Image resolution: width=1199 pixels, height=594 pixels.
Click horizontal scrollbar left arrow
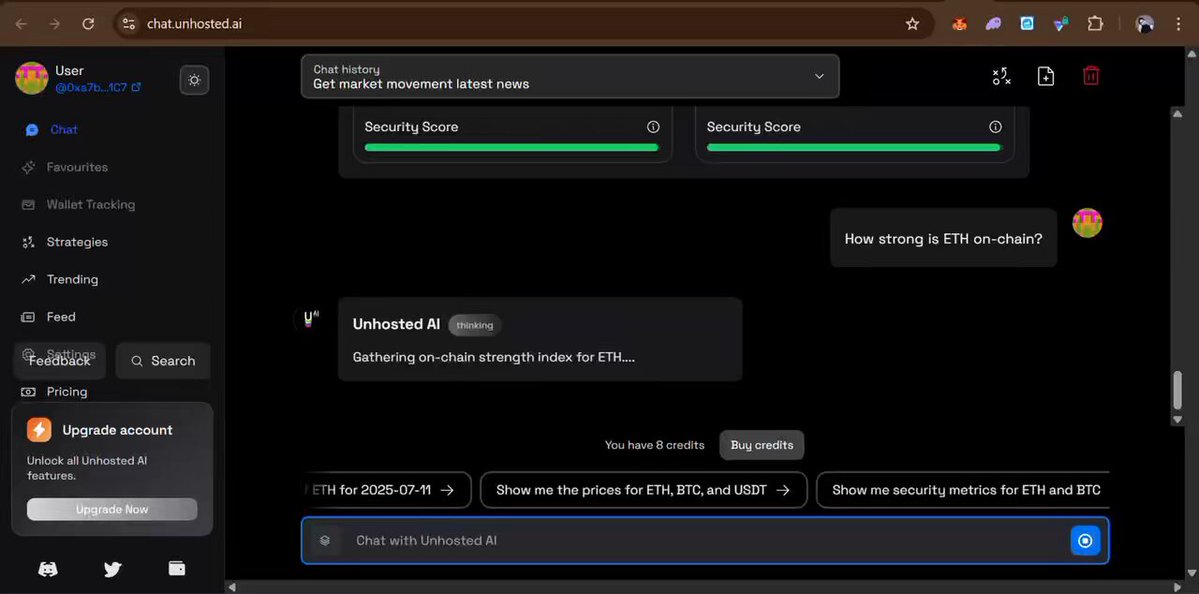pos(232,586)
